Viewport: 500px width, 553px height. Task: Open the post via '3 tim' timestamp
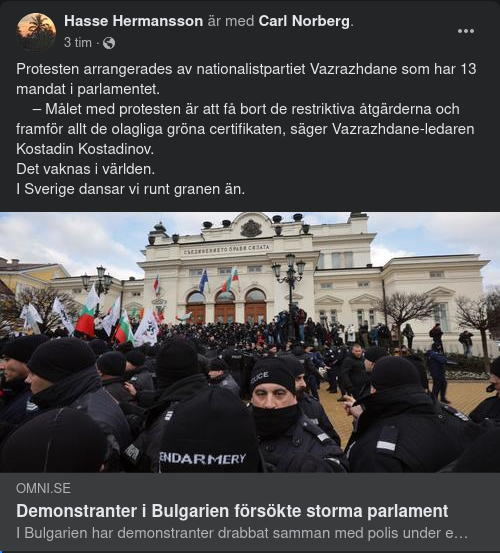(x=78, y=43)
